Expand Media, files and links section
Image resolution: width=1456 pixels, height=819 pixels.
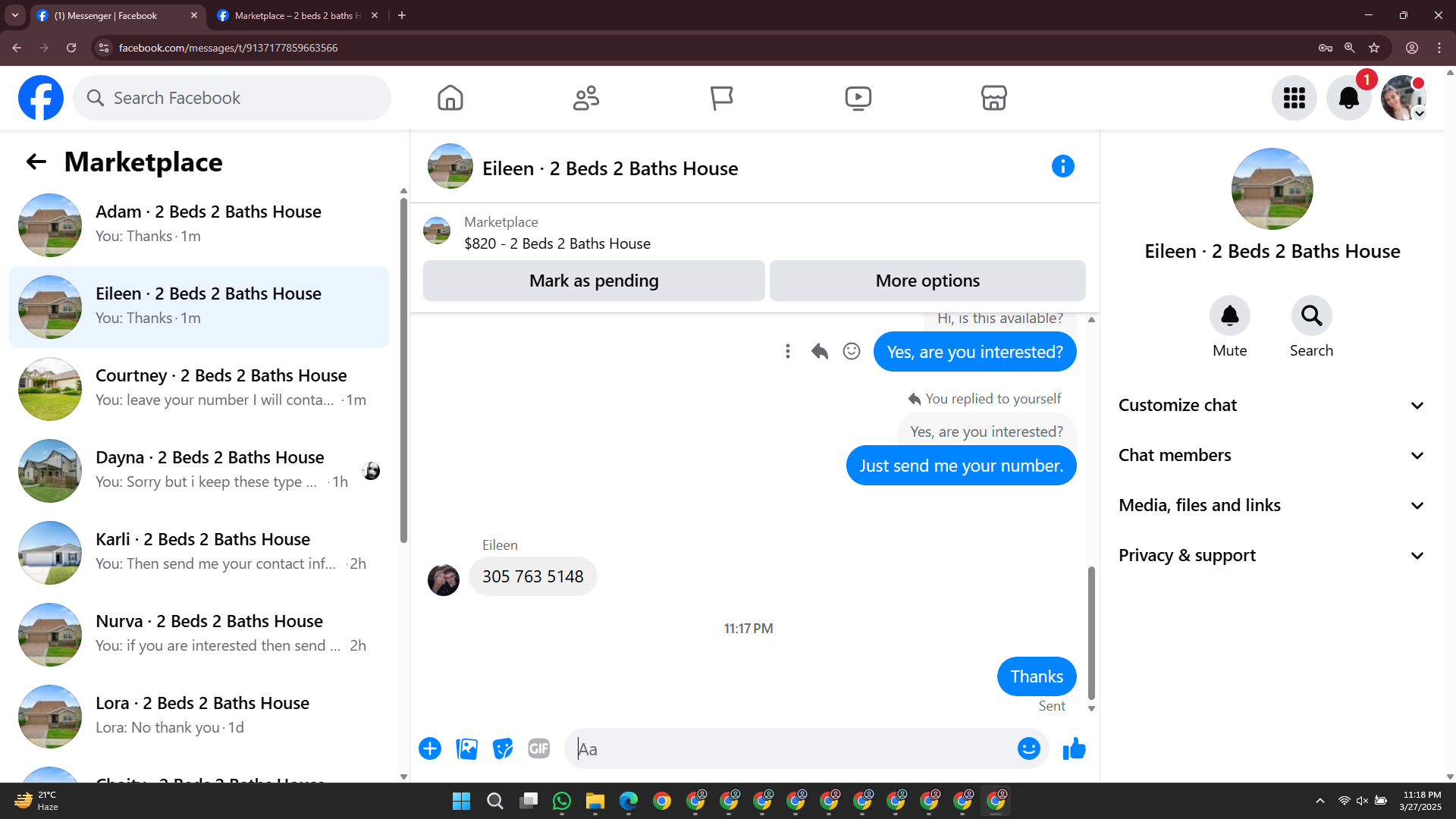1272,505
